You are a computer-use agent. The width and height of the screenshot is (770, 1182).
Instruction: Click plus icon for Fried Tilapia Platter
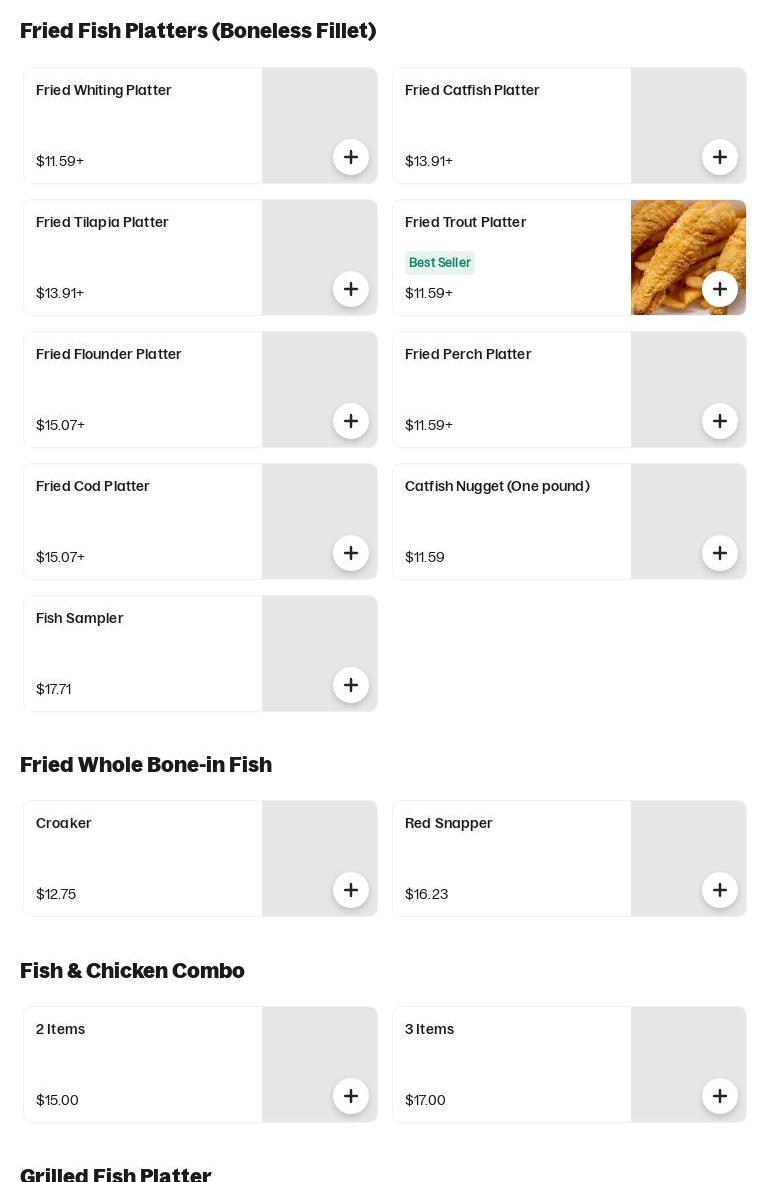(x=351, y=289)
